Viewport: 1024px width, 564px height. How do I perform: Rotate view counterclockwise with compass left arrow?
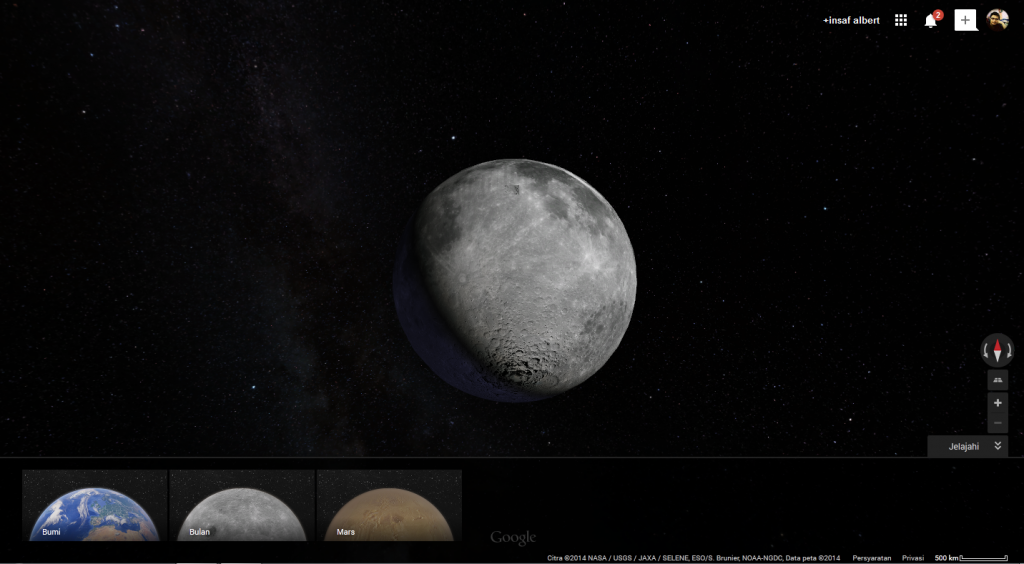(986, 350)
